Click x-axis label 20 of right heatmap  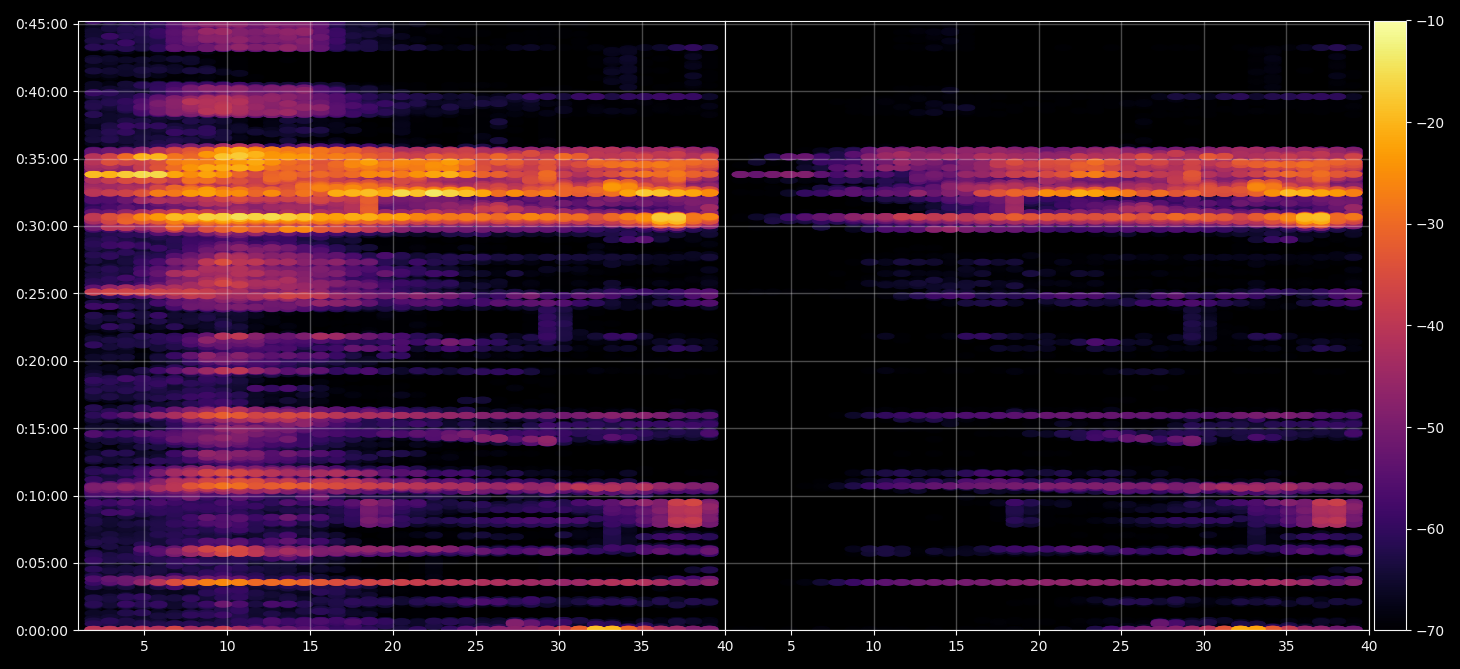tap(1039, 647)
